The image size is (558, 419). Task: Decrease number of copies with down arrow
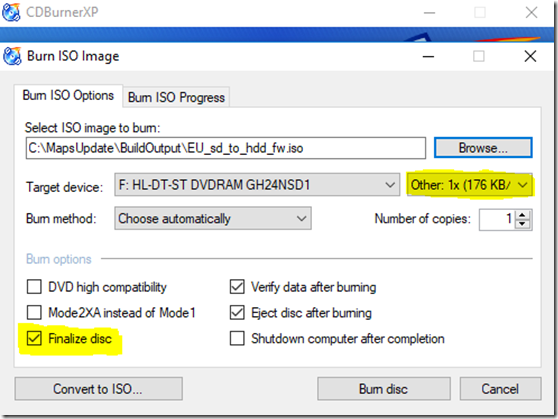pyautogui.click(x=522, y=224)
